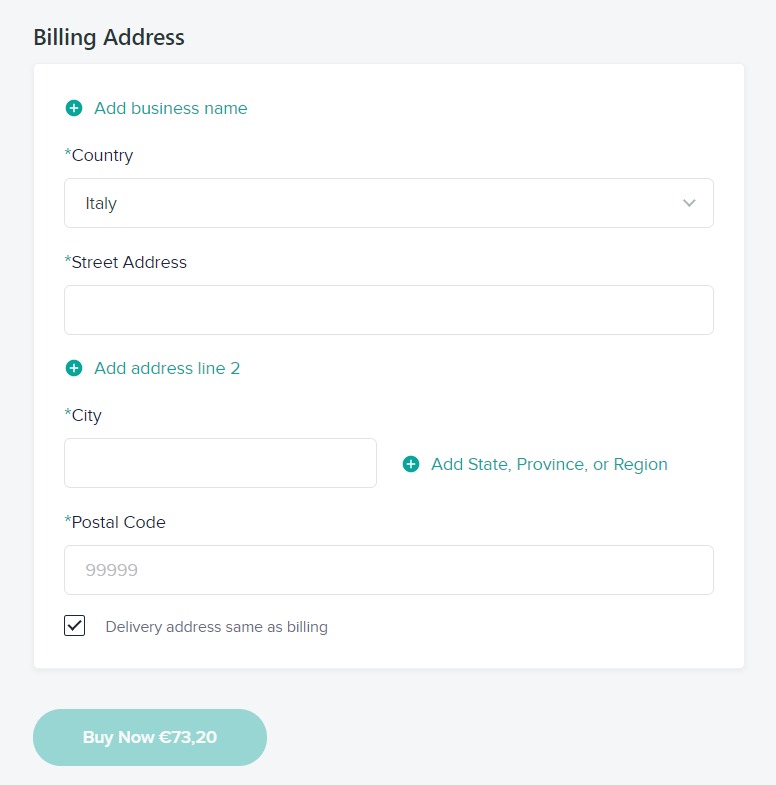Click the Add business name link text
The image size is (776, 785).
tap(171, 108)
